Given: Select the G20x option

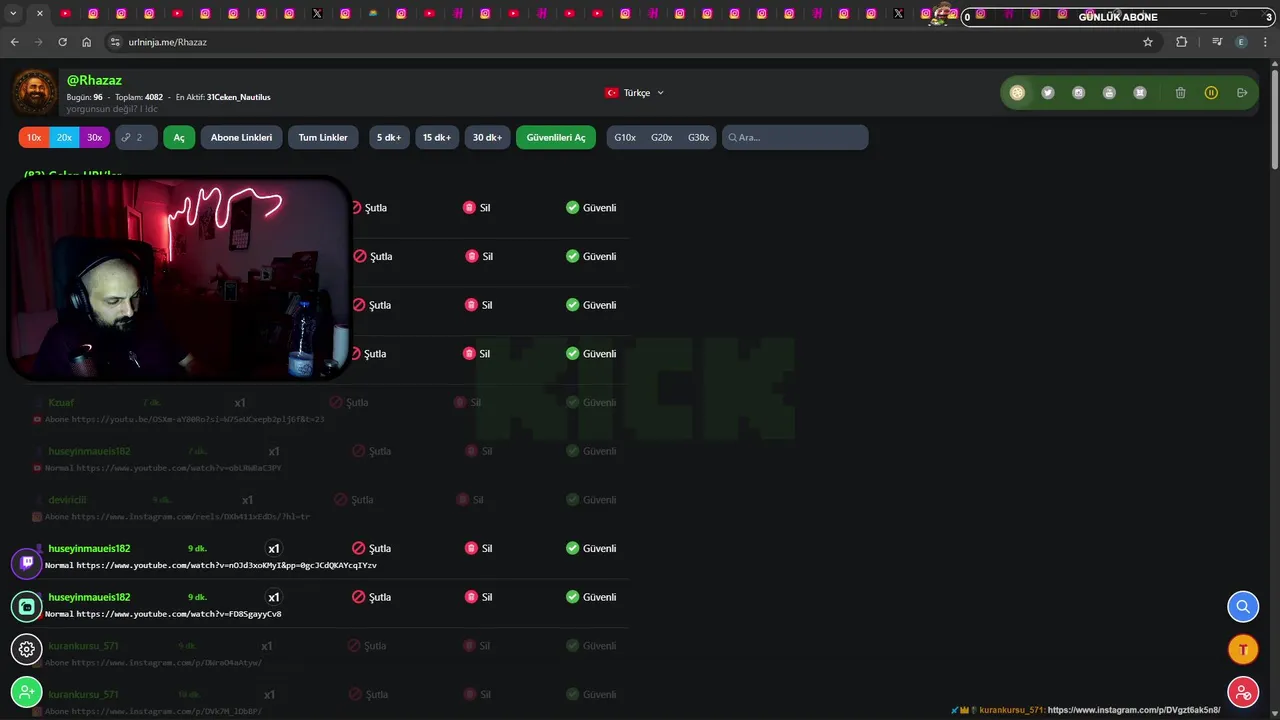Looking at the screenshot, I should pos(661,137).
